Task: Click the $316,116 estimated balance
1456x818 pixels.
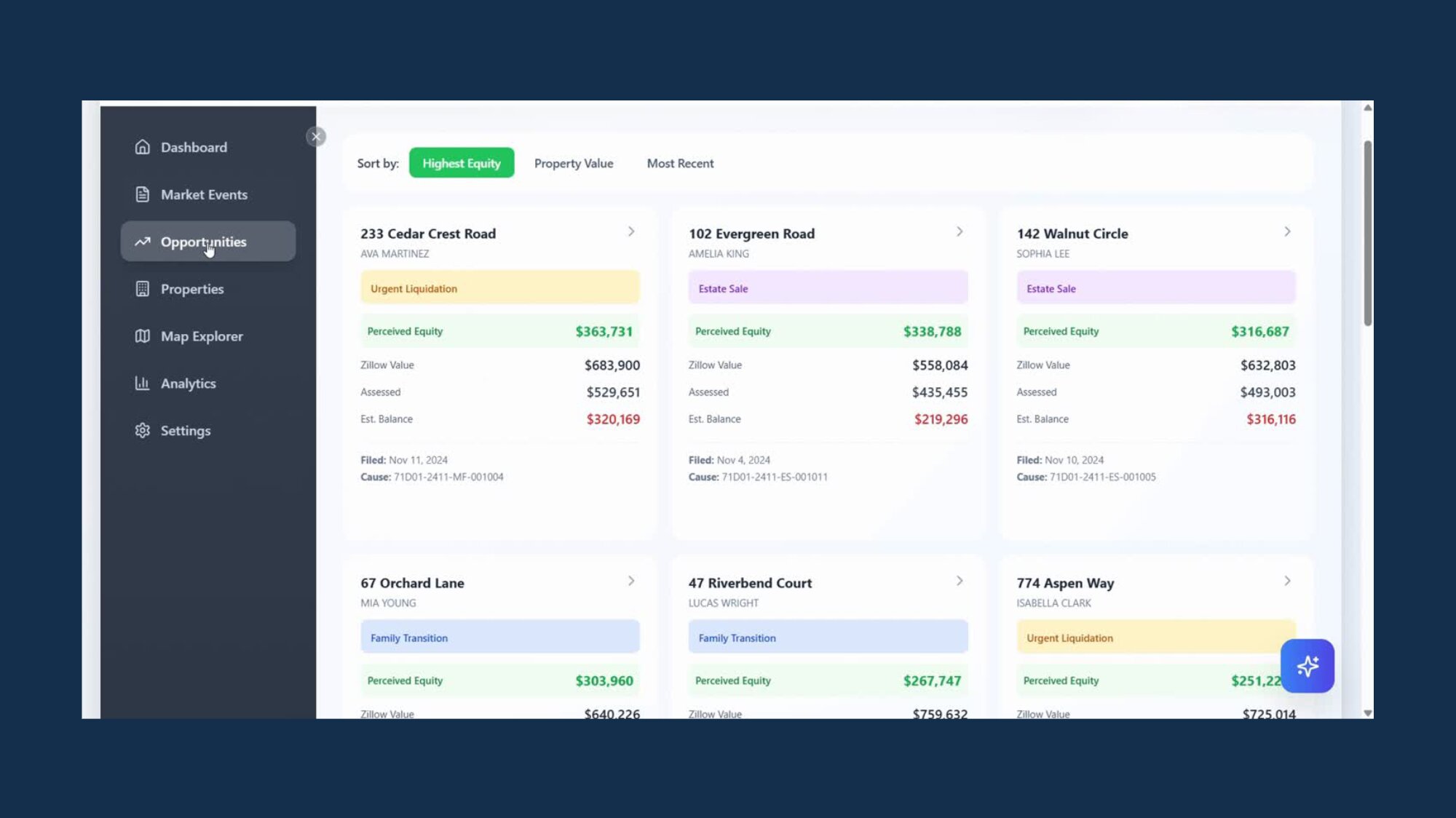Action: [1271, 419]
